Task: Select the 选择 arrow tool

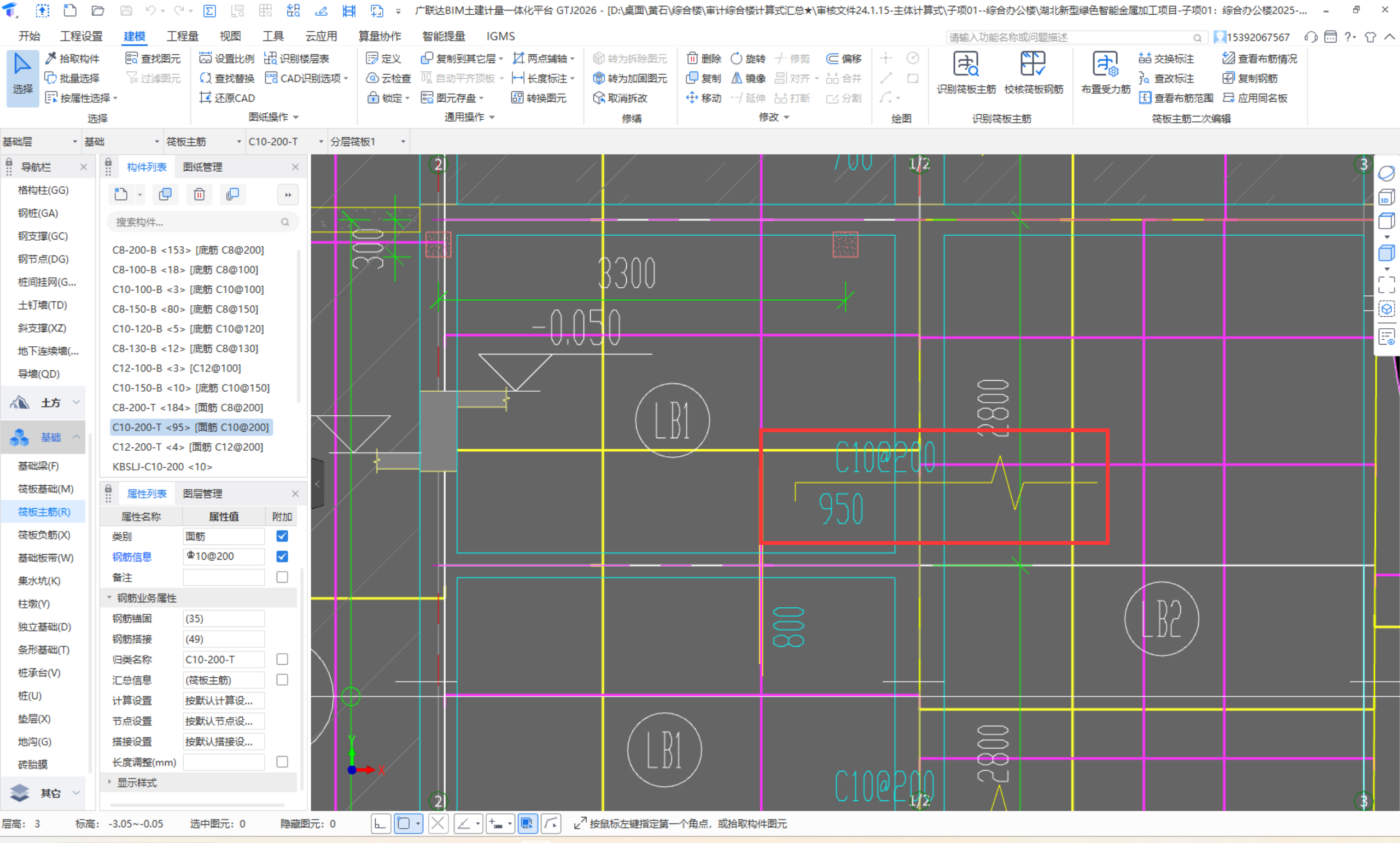Action: click(x=23, y=77)
